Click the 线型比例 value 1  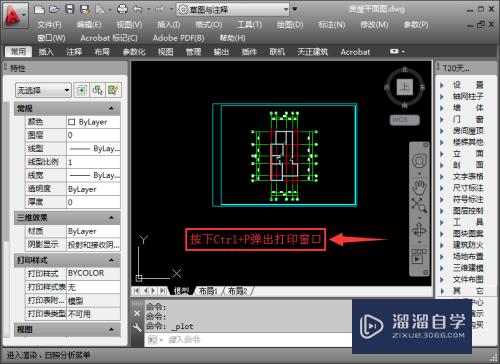(93, 162)
